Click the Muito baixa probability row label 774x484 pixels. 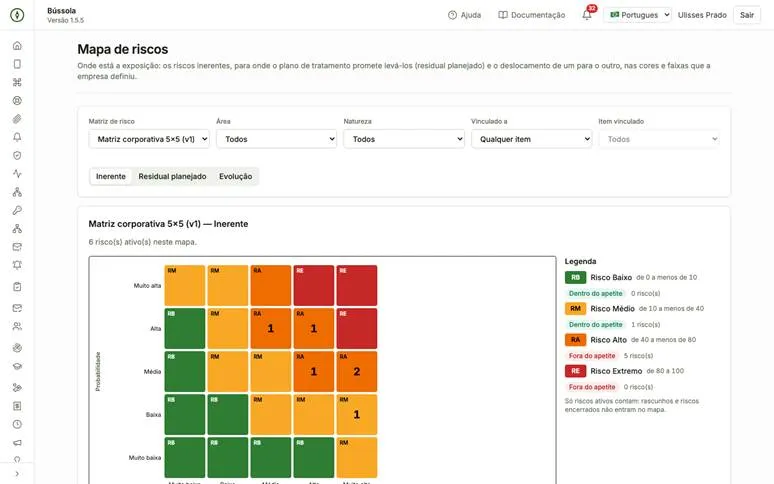tap(145, 458)
